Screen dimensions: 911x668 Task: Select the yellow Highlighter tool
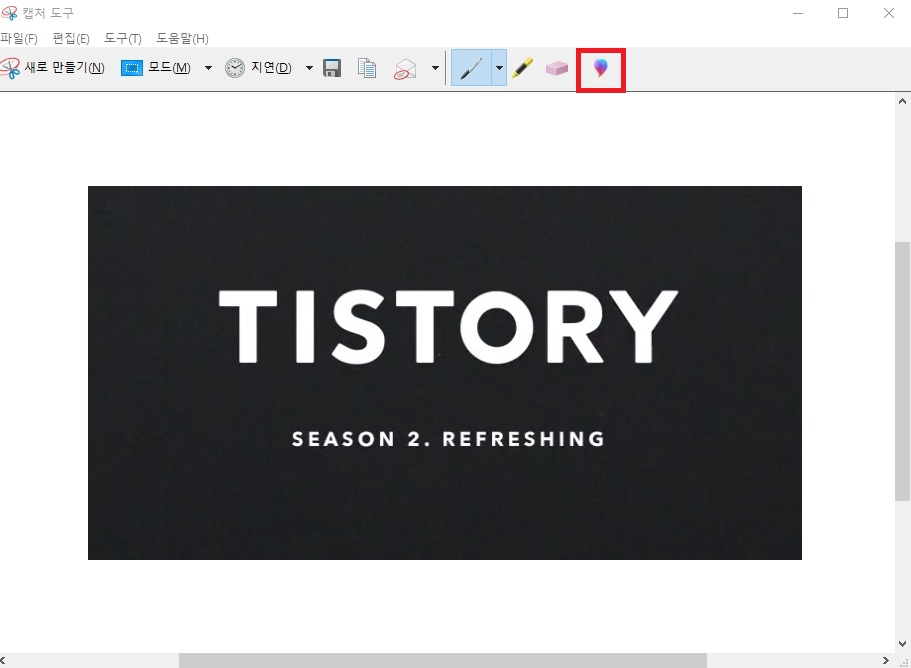pyautogui.click(x=523, y=68)
